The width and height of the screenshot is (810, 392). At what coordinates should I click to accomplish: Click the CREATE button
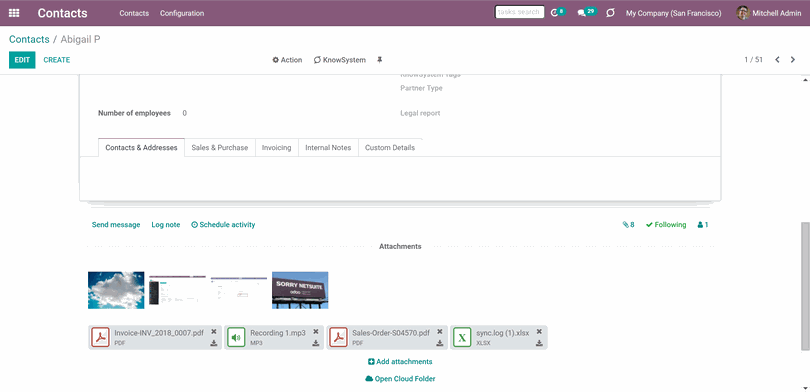pyautogui.click(x=57, y=60)
